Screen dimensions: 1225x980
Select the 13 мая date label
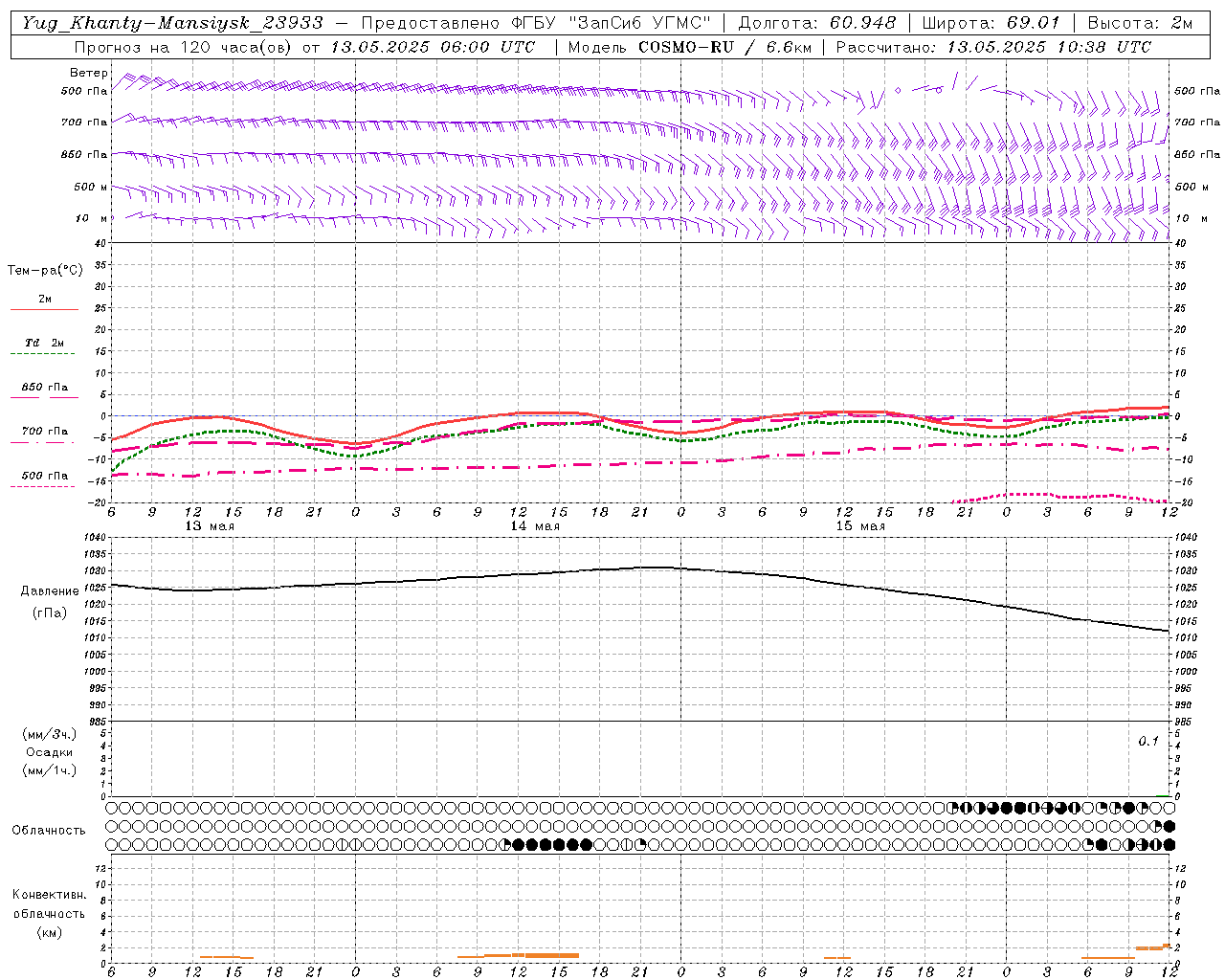coord(210,526)
